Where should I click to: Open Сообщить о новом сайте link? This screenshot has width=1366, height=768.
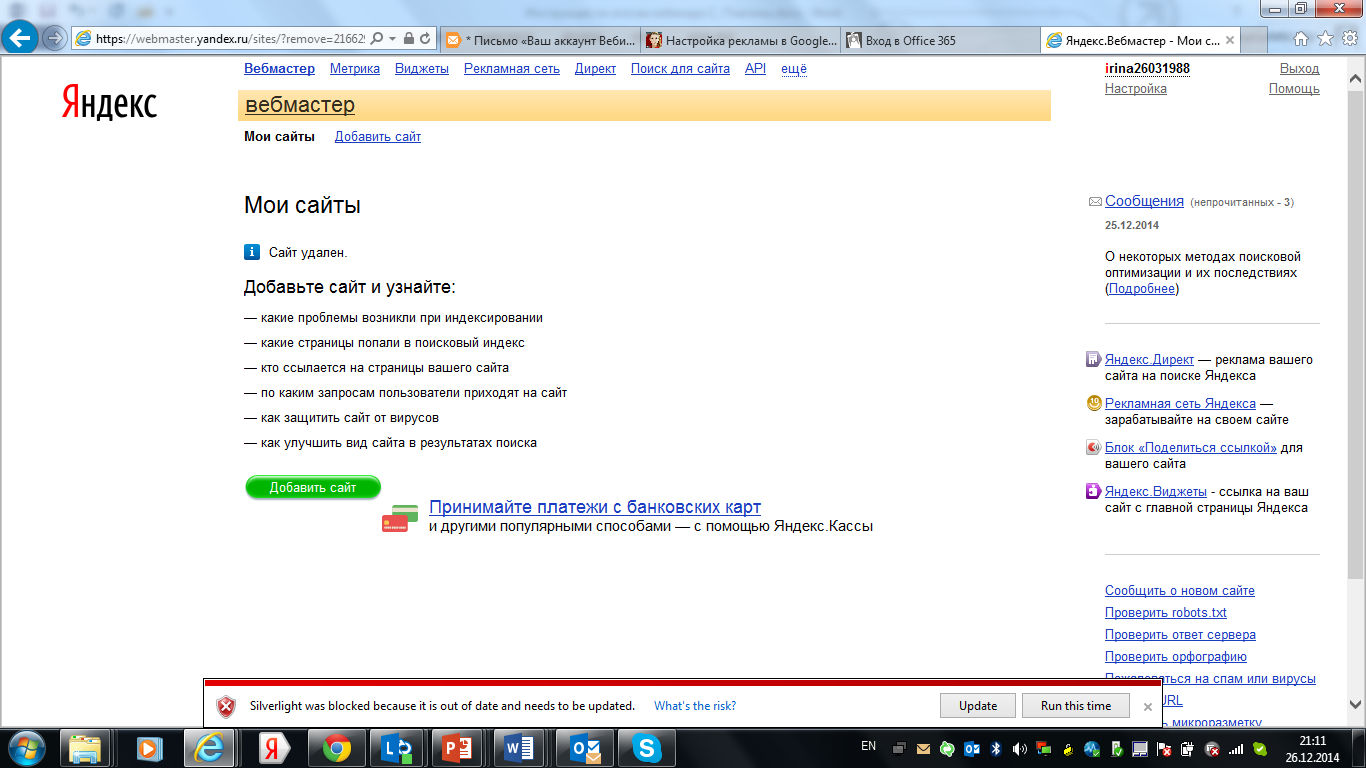(x=1180, y=591)
